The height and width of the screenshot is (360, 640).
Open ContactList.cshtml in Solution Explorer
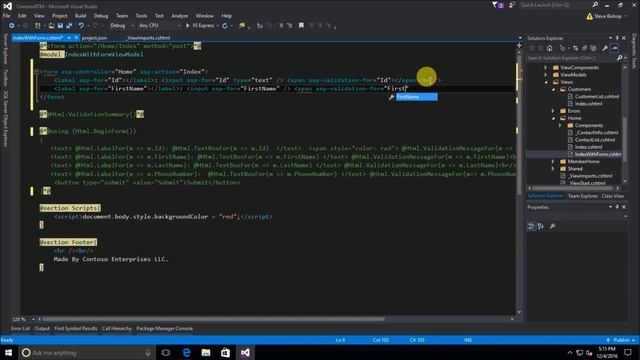[x=595, y=140]
